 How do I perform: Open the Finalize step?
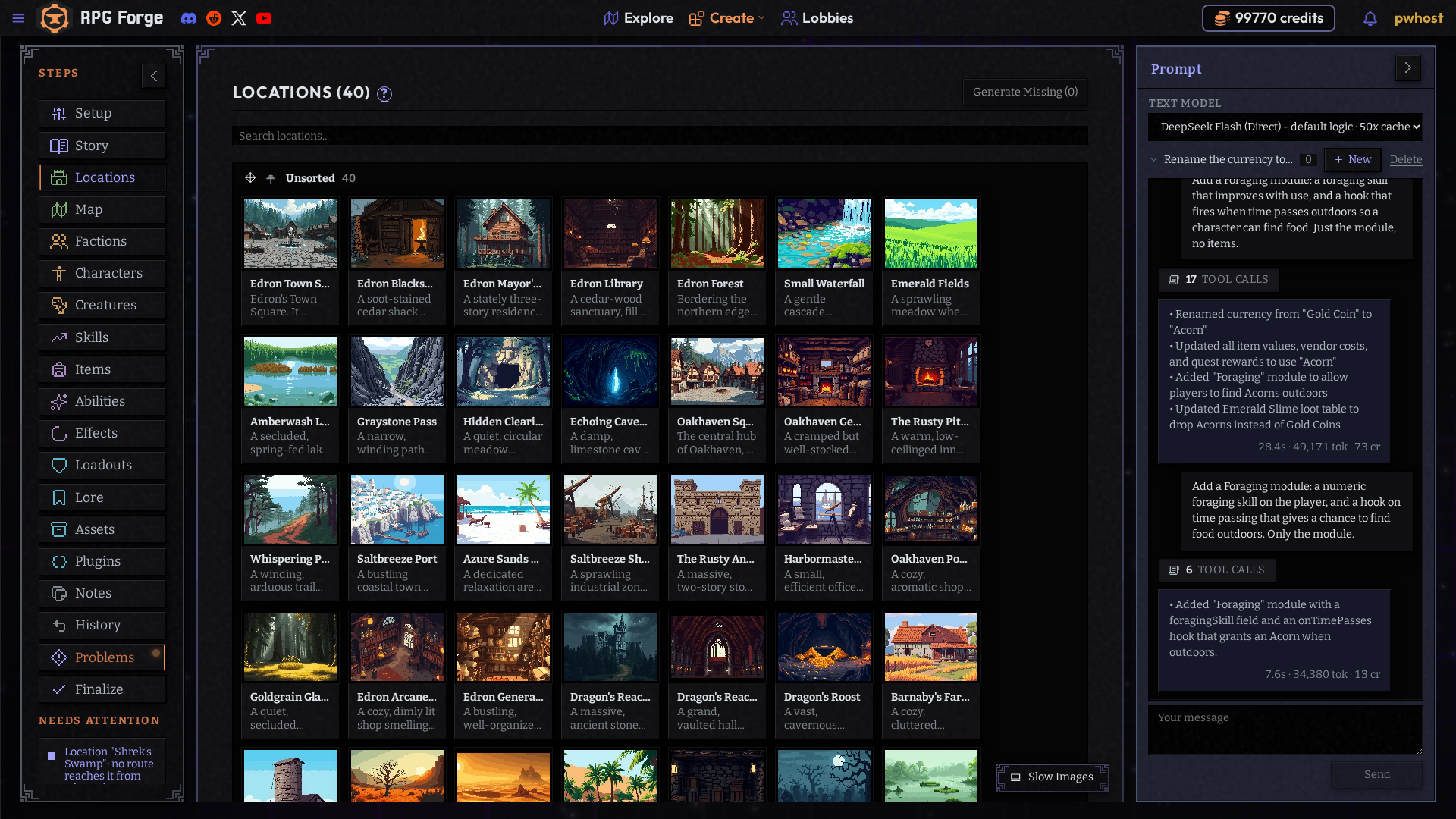coord(102,689)
